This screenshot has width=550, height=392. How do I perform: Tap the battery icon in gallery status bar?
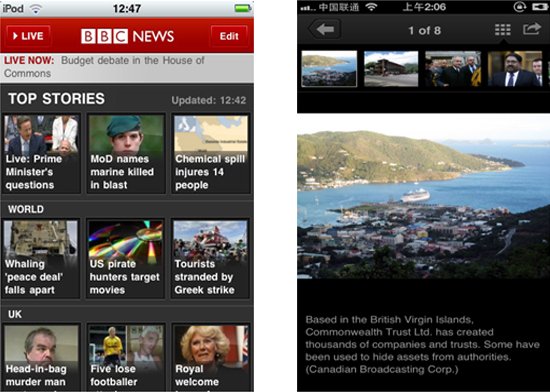[x=540, y=7]
